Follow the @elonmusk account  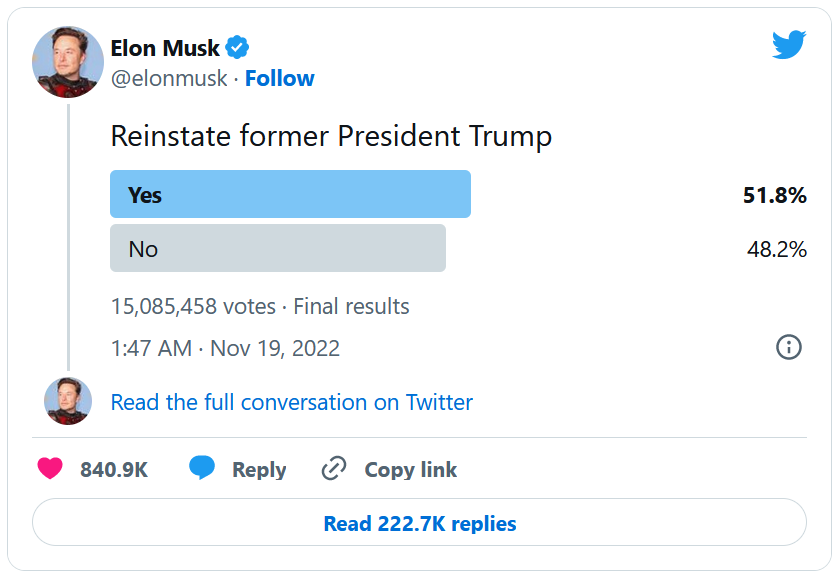pyautogui.click(x=279, y=79)
